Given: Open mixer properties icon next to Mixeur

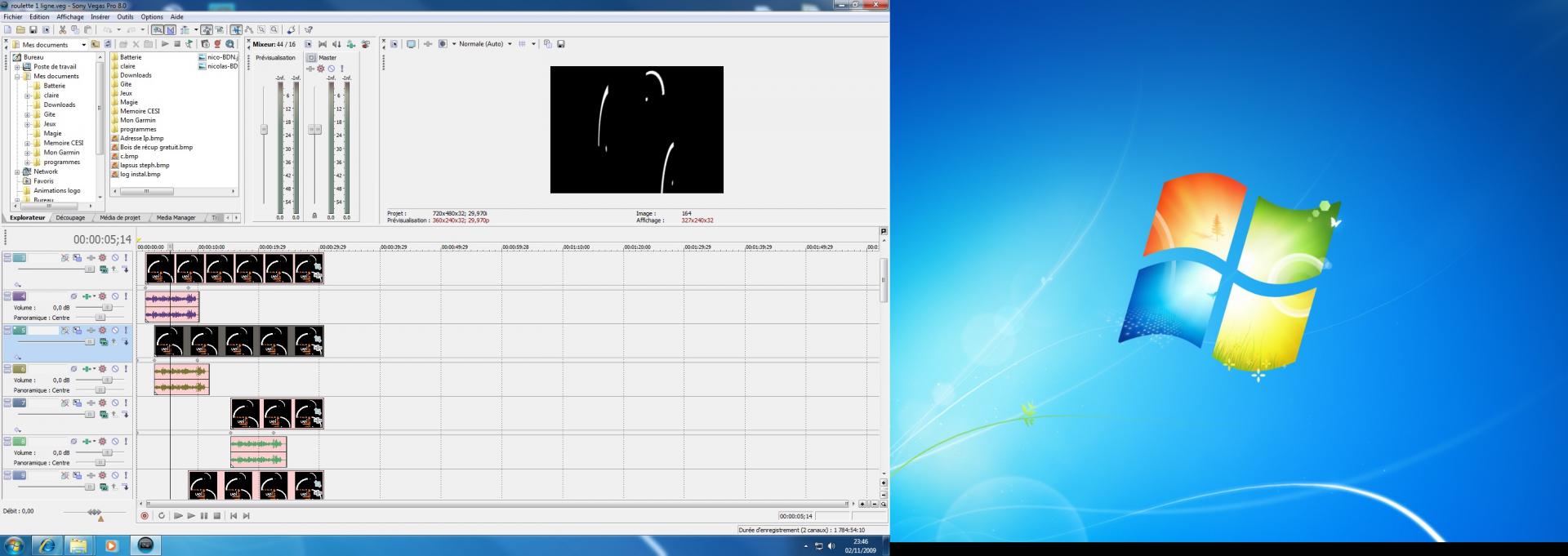Looking at the screenshot, I should coord(308,44).
